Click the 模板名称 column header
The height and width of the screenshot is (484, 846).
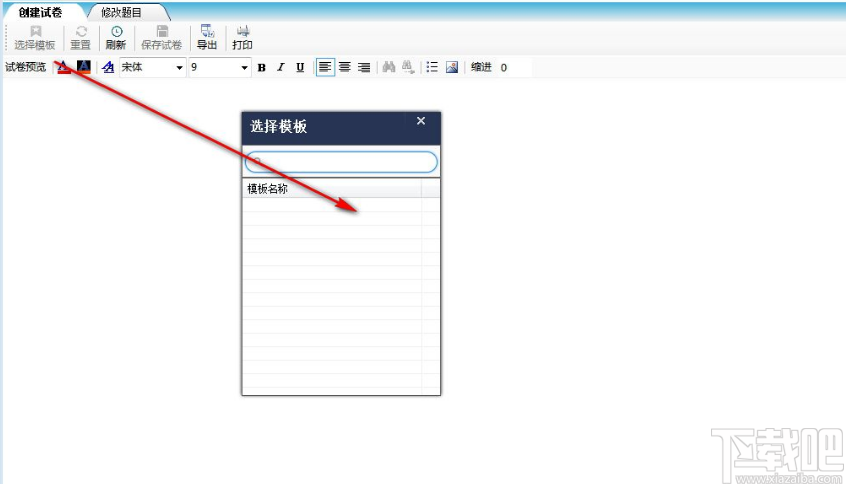point(331,189)
